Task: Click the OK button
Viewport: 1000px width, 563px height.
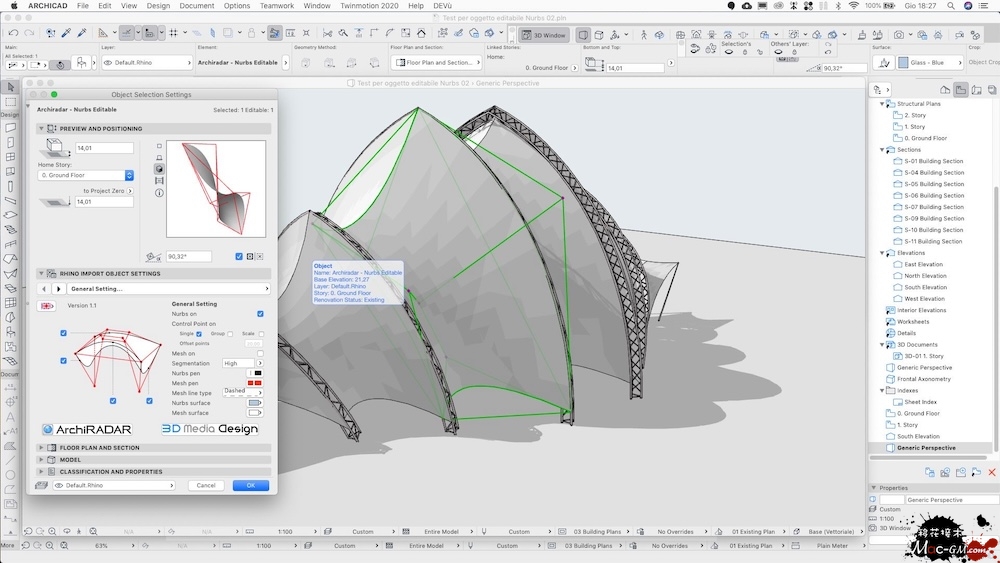Action: pos(251,485)
